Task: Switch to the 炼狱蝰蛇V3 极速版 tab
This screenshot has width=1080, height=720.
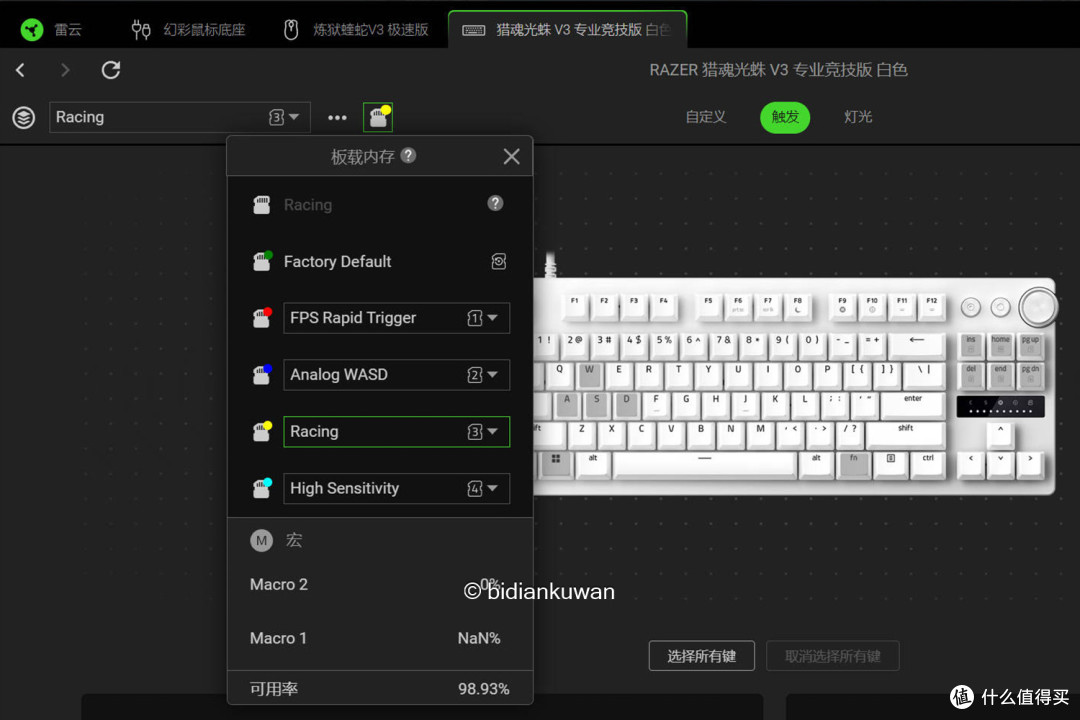Action: 356,30
